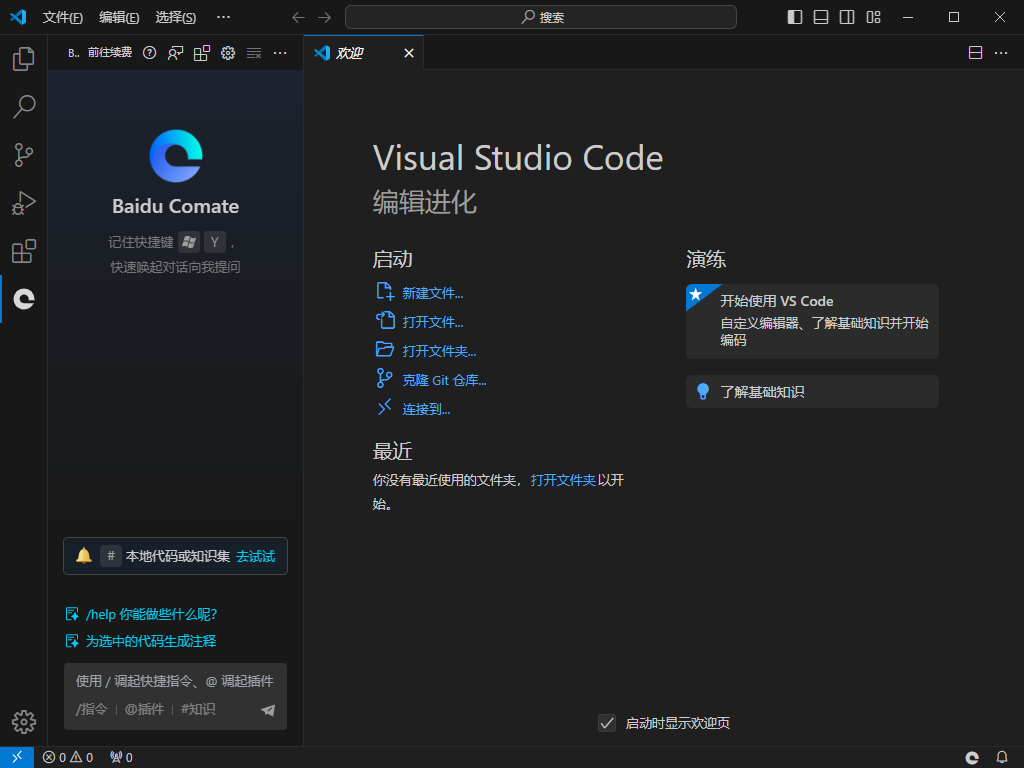This screenshot has width=1024, height=768.
Task: Open the Extensions view
Action: [24, 251]
